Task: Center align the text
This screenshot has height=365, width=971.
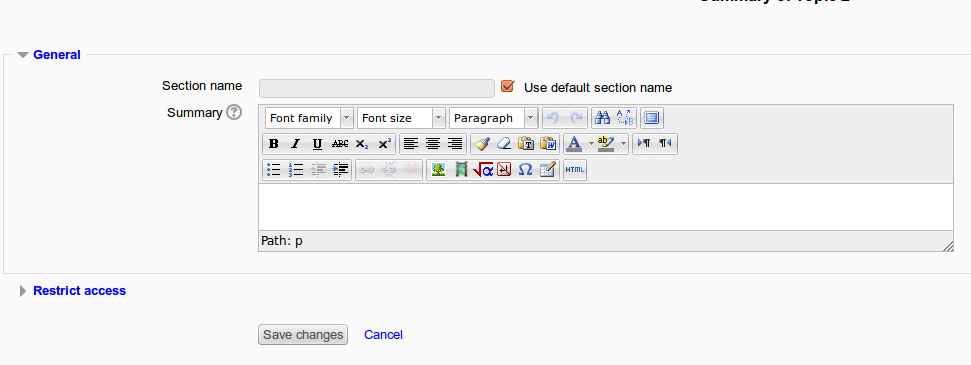Action: (433, 144)
